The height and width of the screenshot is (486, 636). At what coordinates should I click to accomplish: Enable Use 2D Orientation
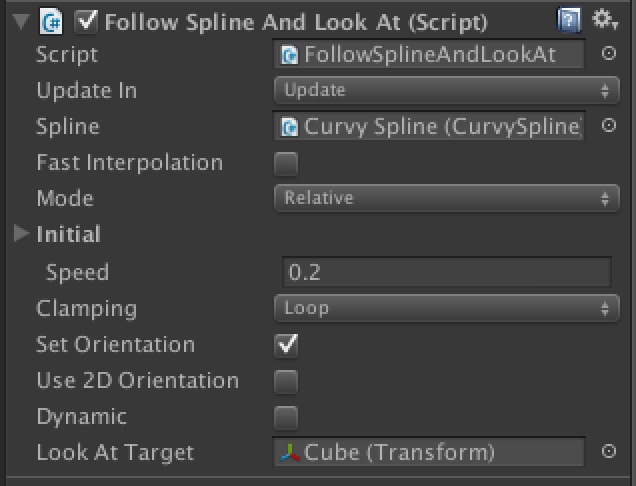(x=286, y=381)
